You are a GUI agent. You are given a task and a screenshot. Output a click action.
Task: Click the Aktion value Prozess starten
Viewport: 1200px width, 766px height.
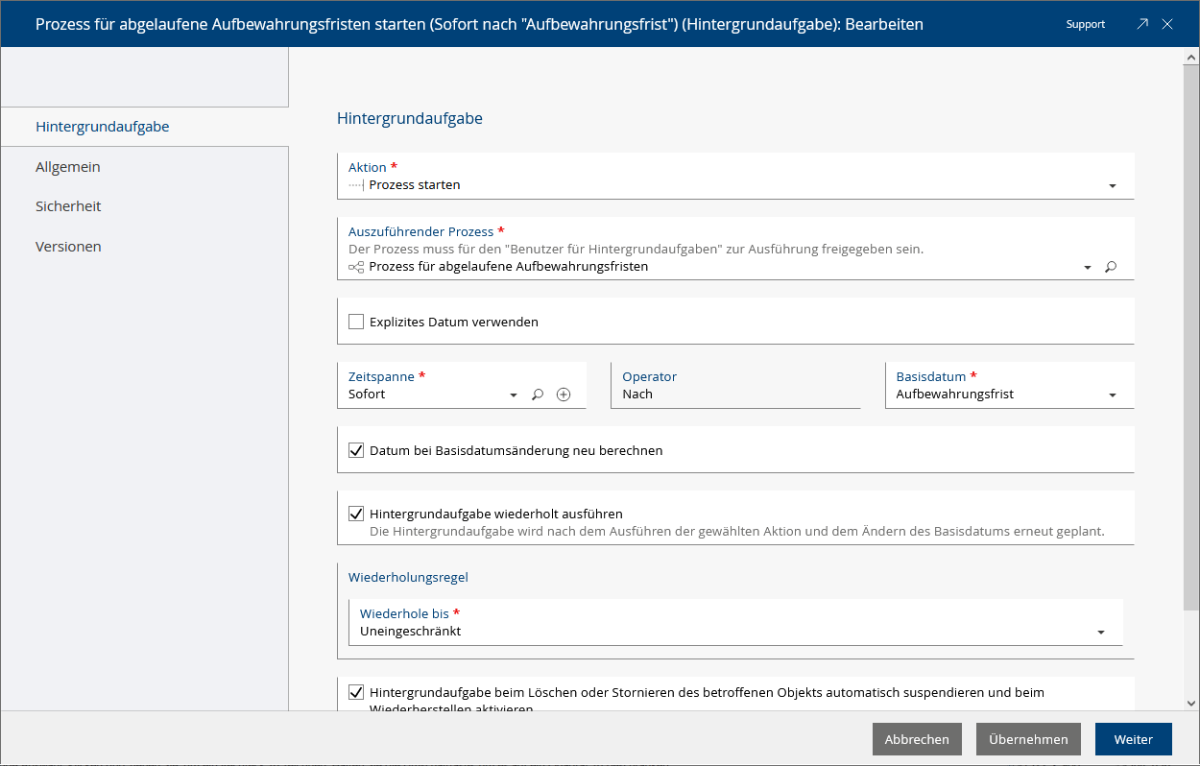415,185
